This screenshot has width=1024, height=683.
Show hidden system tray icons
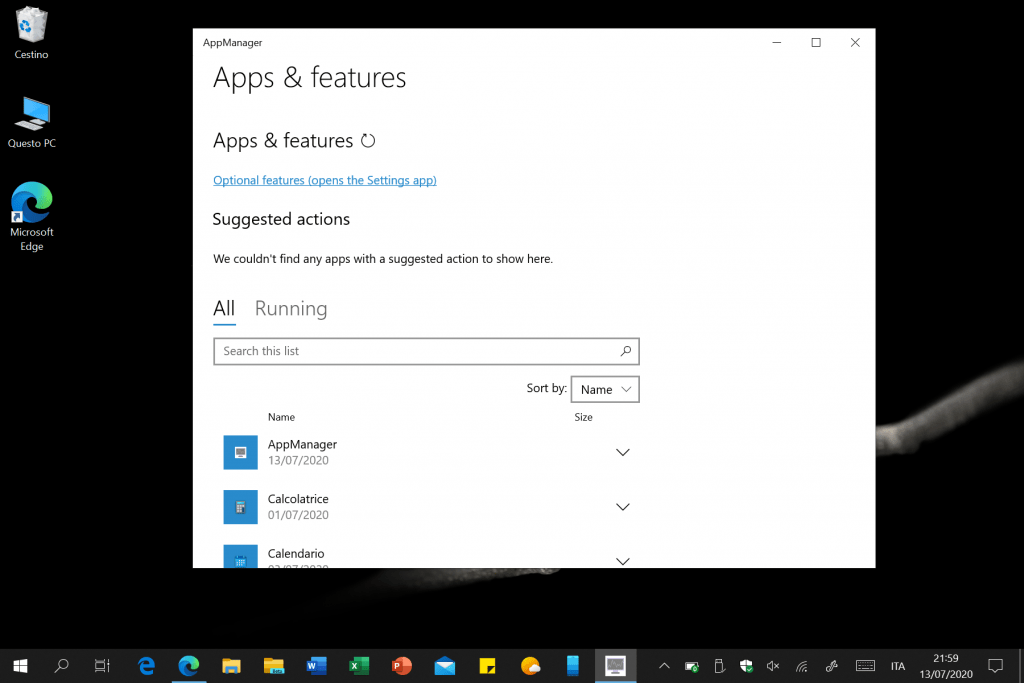664,665
